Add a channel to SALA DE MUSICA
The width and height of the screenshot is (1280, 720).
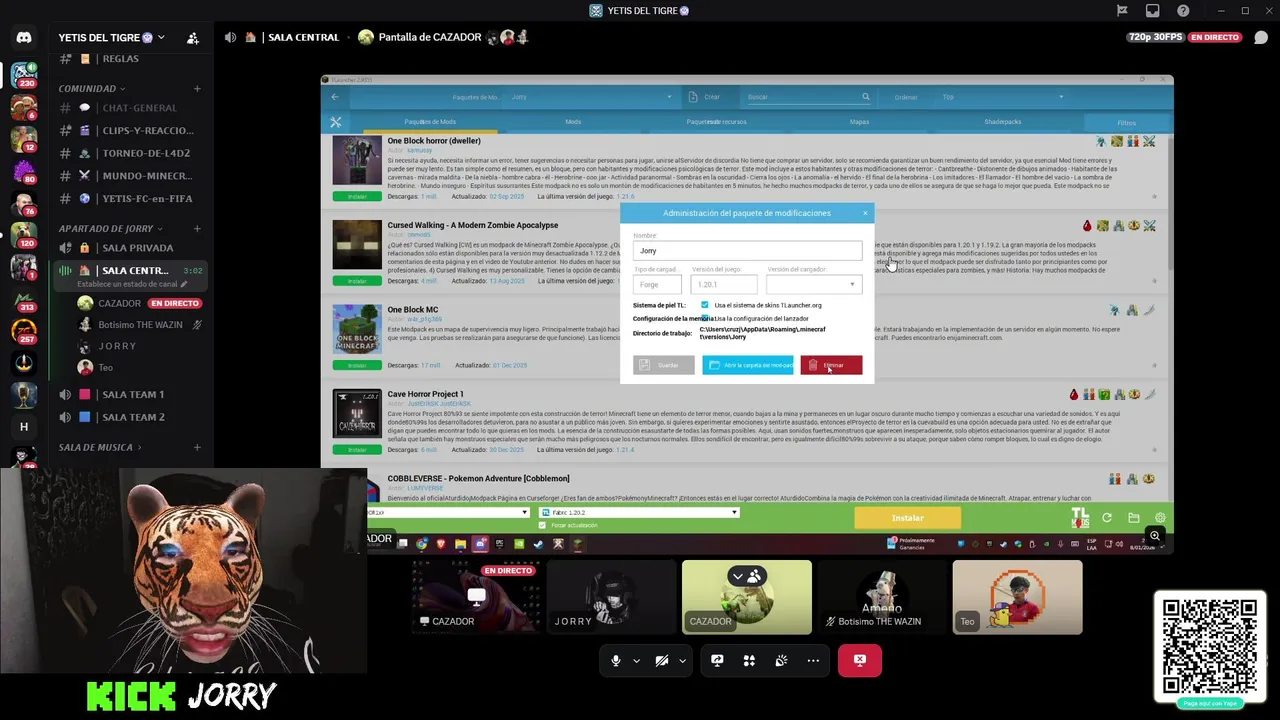pos(197,447)
